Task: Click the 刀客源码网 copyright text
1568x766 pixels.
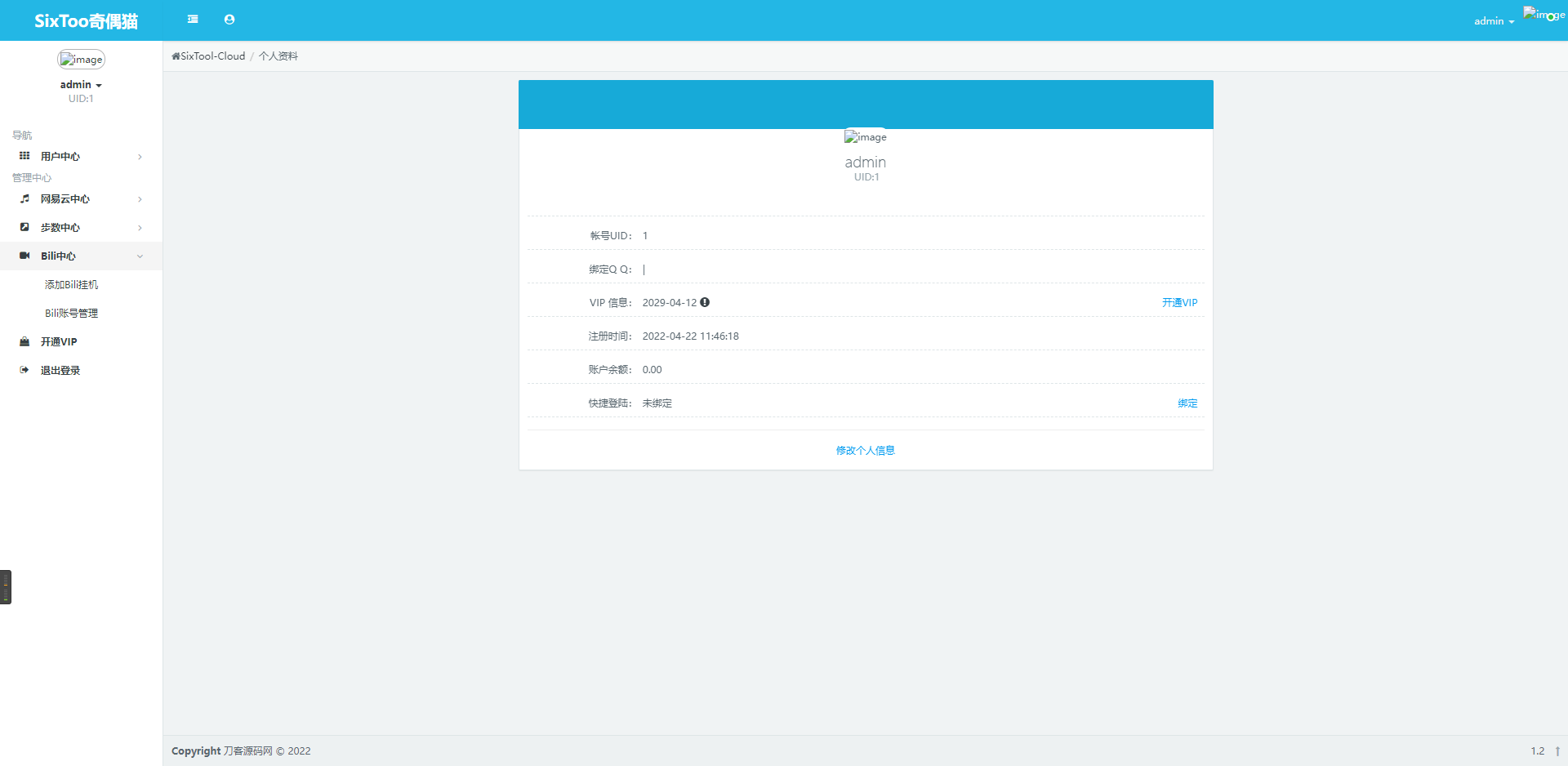Action: point(248,751)
